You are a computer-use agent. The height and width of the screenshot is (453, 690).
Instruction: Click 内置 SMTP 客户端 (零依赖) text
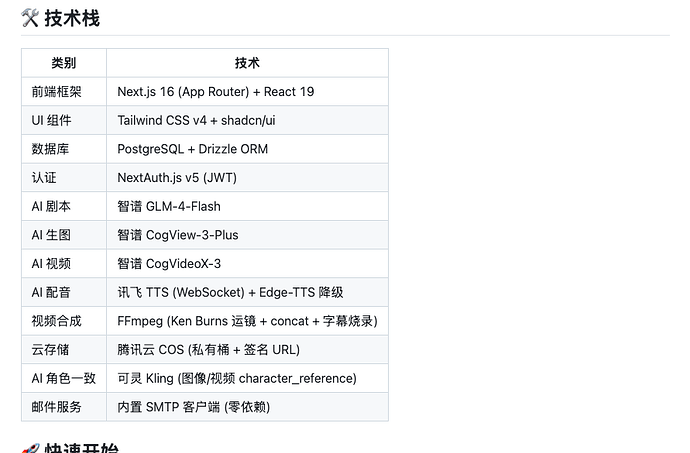click(x=194, y=407)
